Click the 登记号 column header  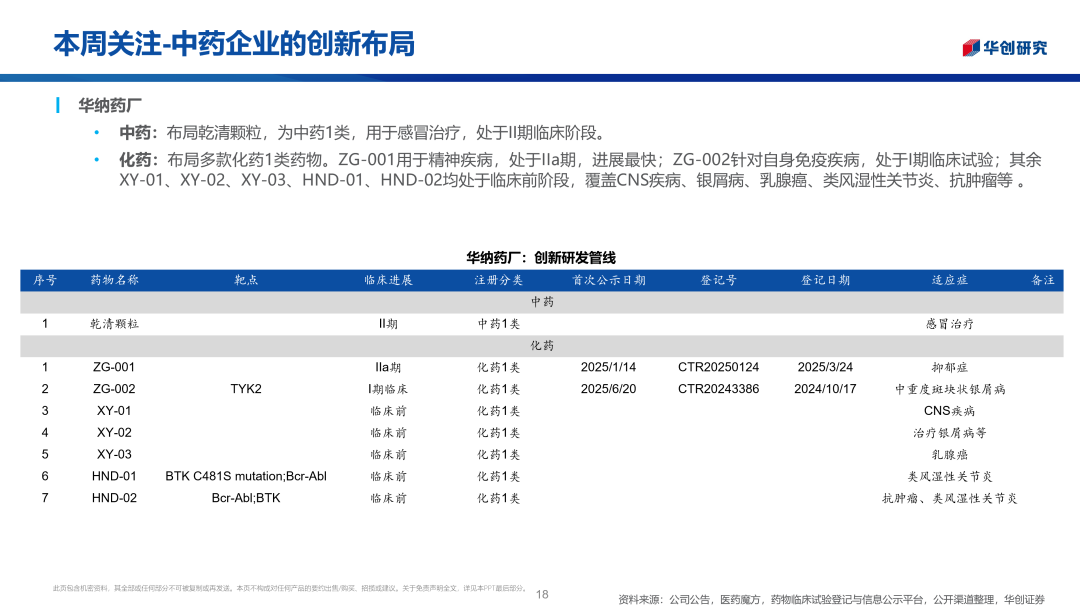pyautogui.click(x=718, y=280)
